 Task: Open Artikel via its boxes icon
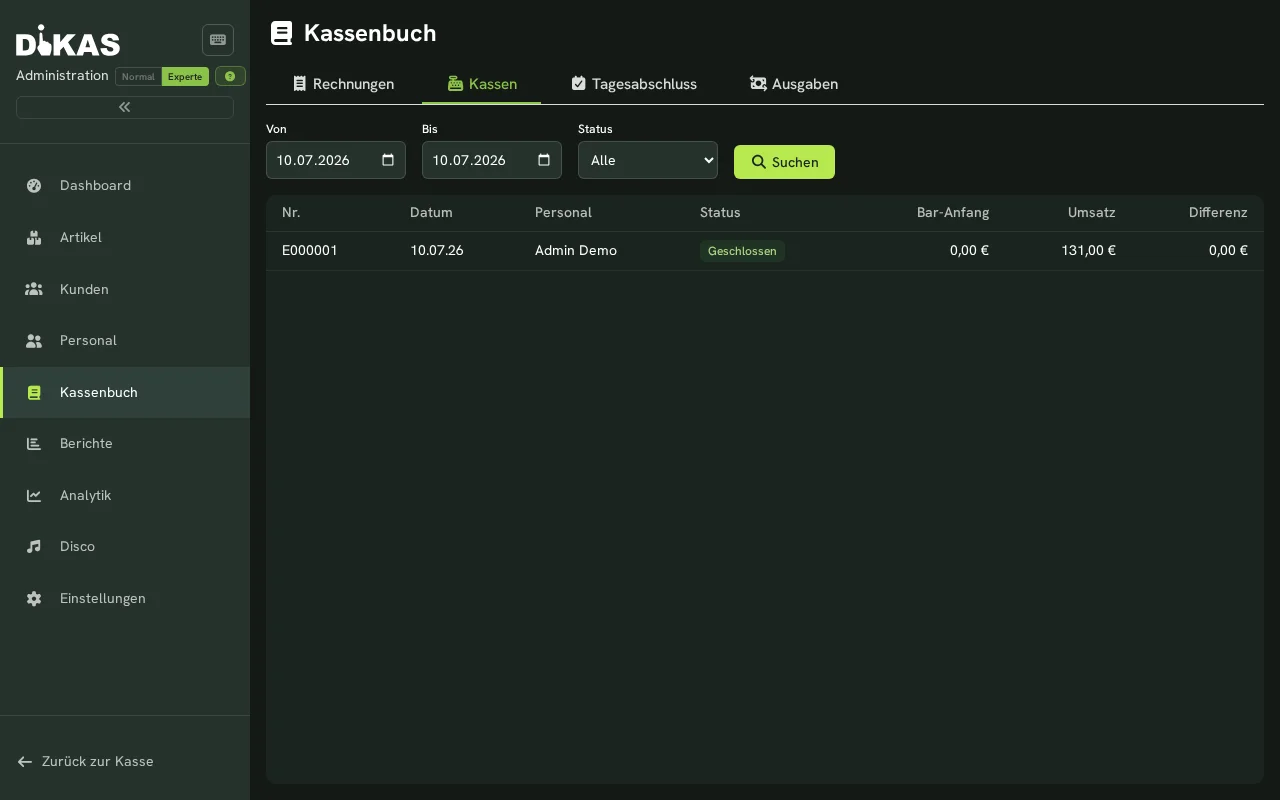click(x=34, y=237)
